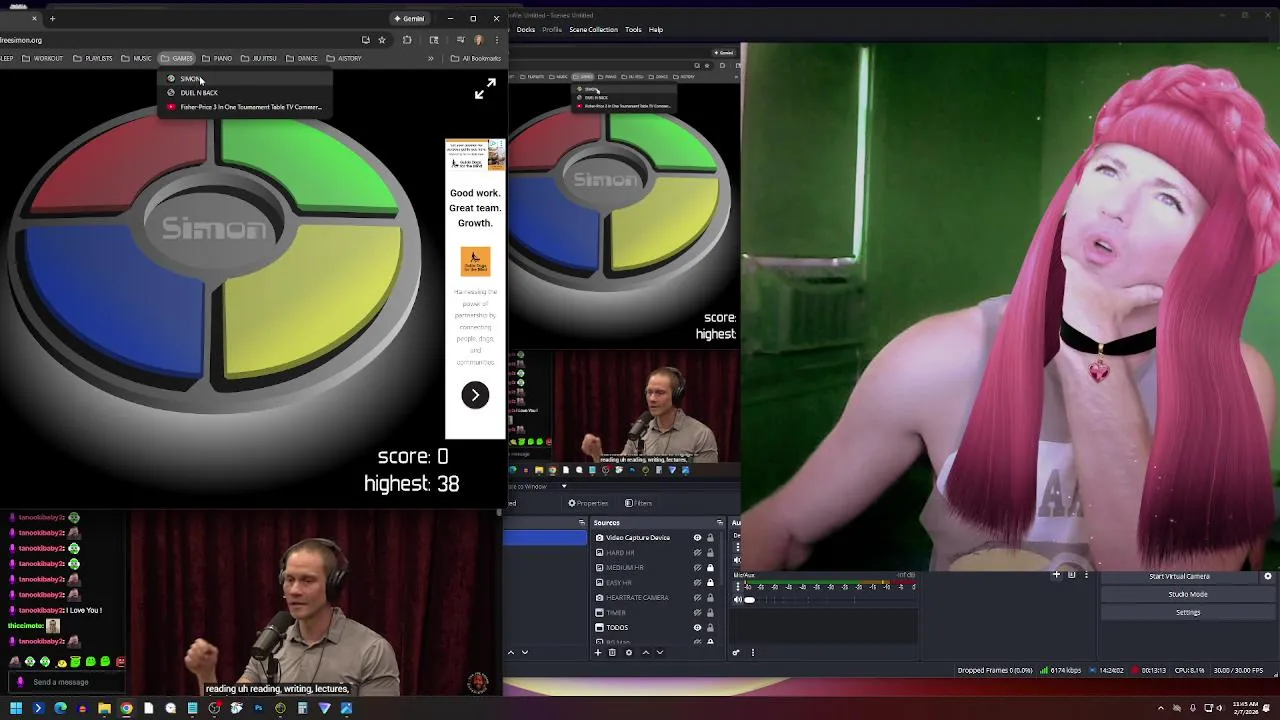Open Microsoft Edge from taskbar
This screenshot has width=1280, height=720.
tap(60, 708)
